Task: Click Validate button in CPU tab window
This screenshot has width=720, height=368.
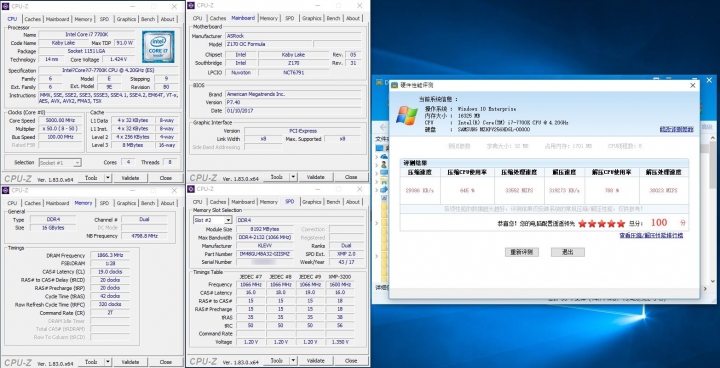Action: coord(130,178)
